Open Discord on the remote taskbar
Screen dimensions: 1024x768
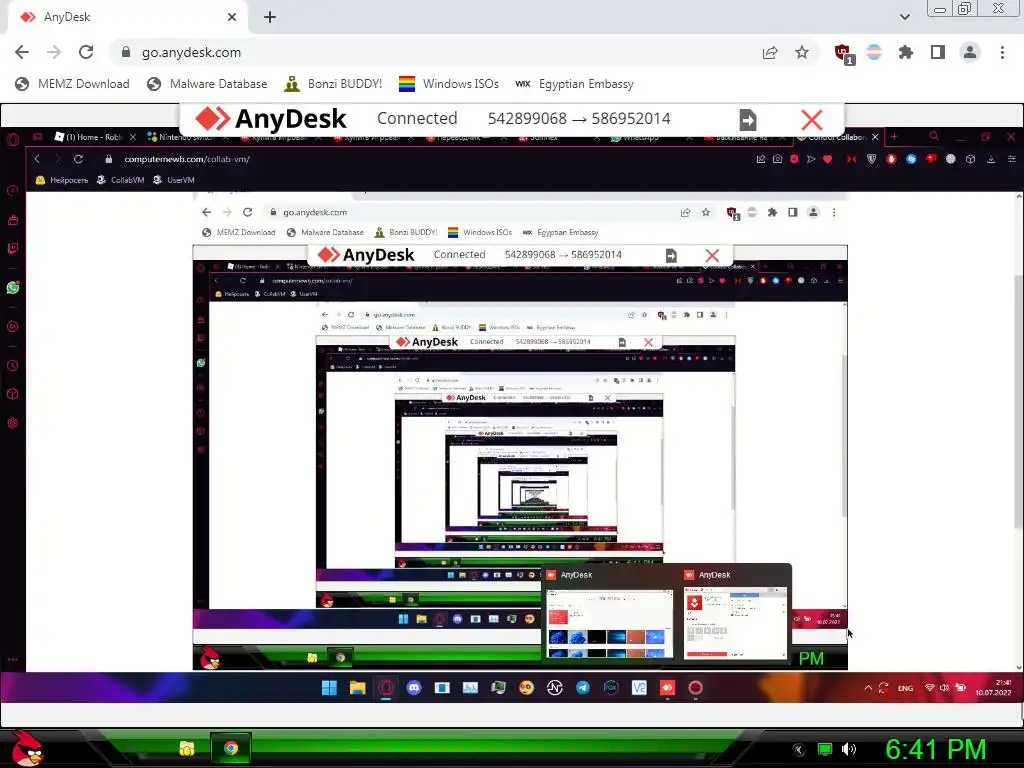413,687
